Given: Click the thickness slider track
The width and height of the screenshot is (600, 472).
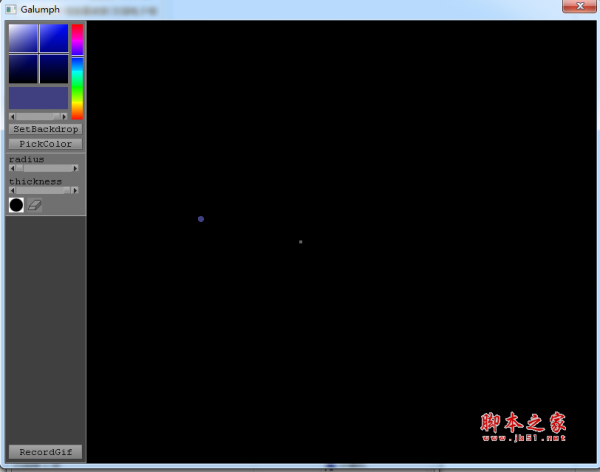Looking at the screenshot, I should [44, 190].
